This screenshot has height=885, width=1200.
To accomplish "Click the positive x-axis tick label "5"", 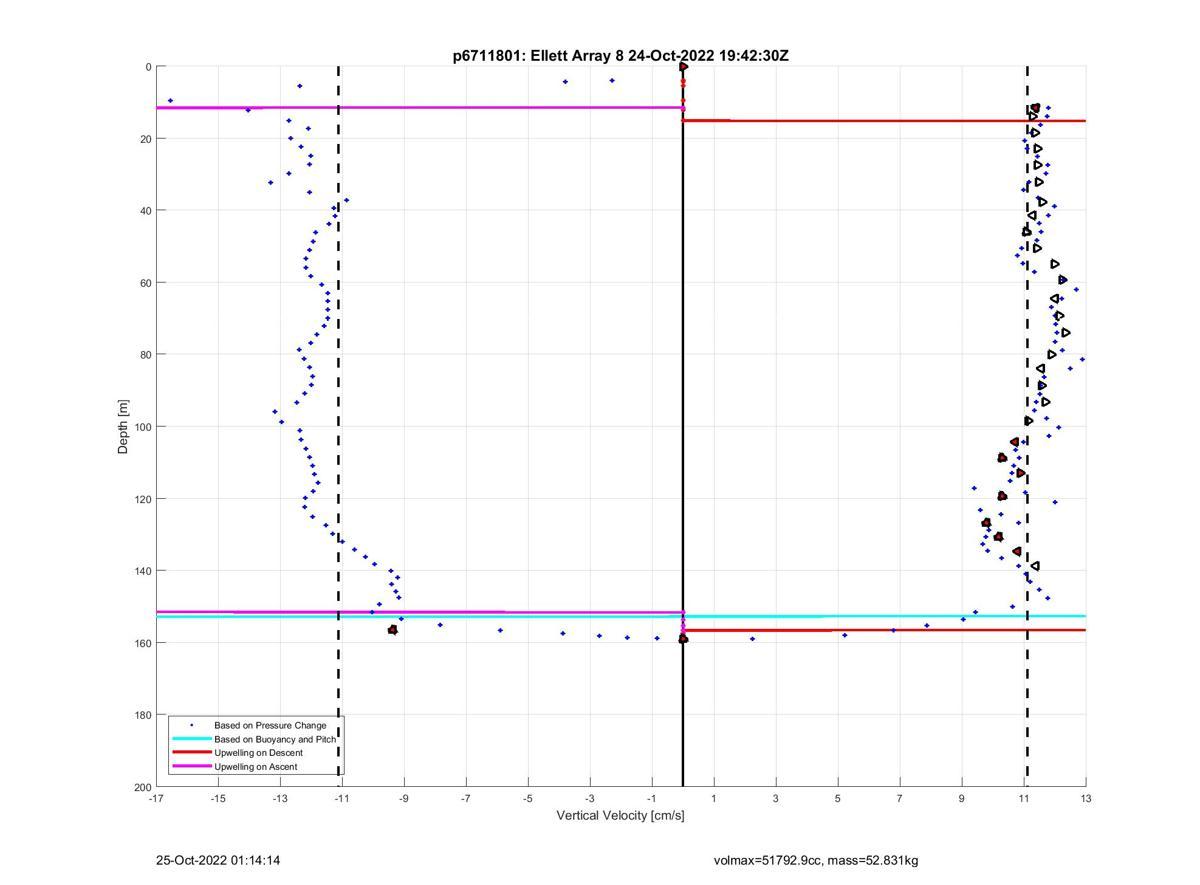I will pos(838,798).
